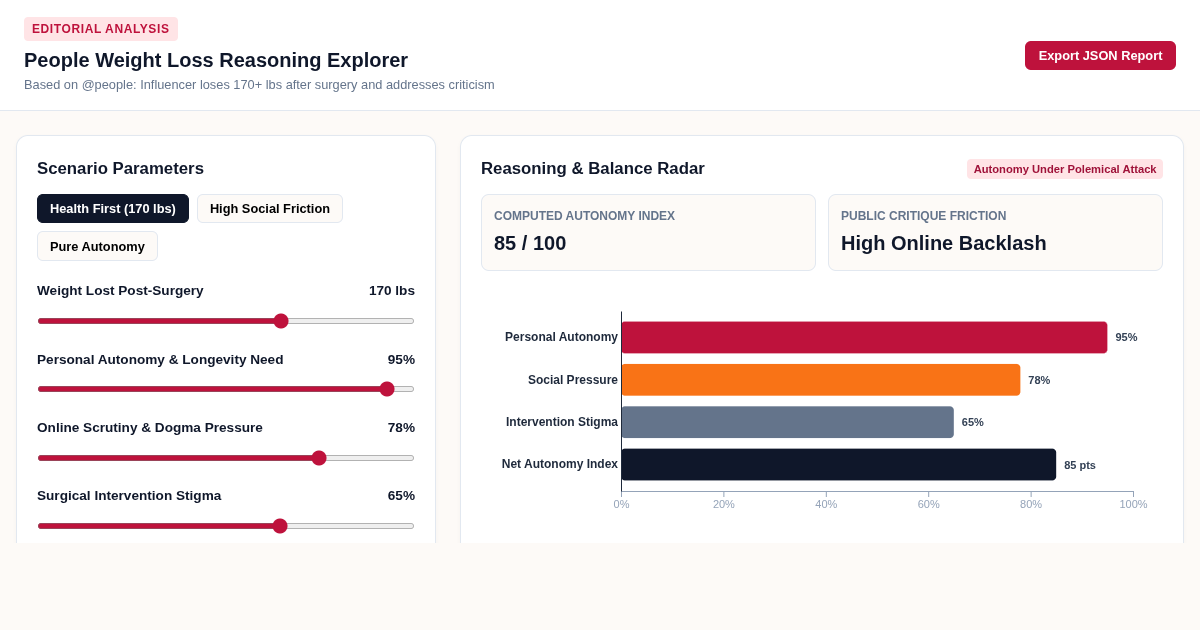Click the 78% scrutiny slider value
1200x630 pixels.
(x=401, y=428)
